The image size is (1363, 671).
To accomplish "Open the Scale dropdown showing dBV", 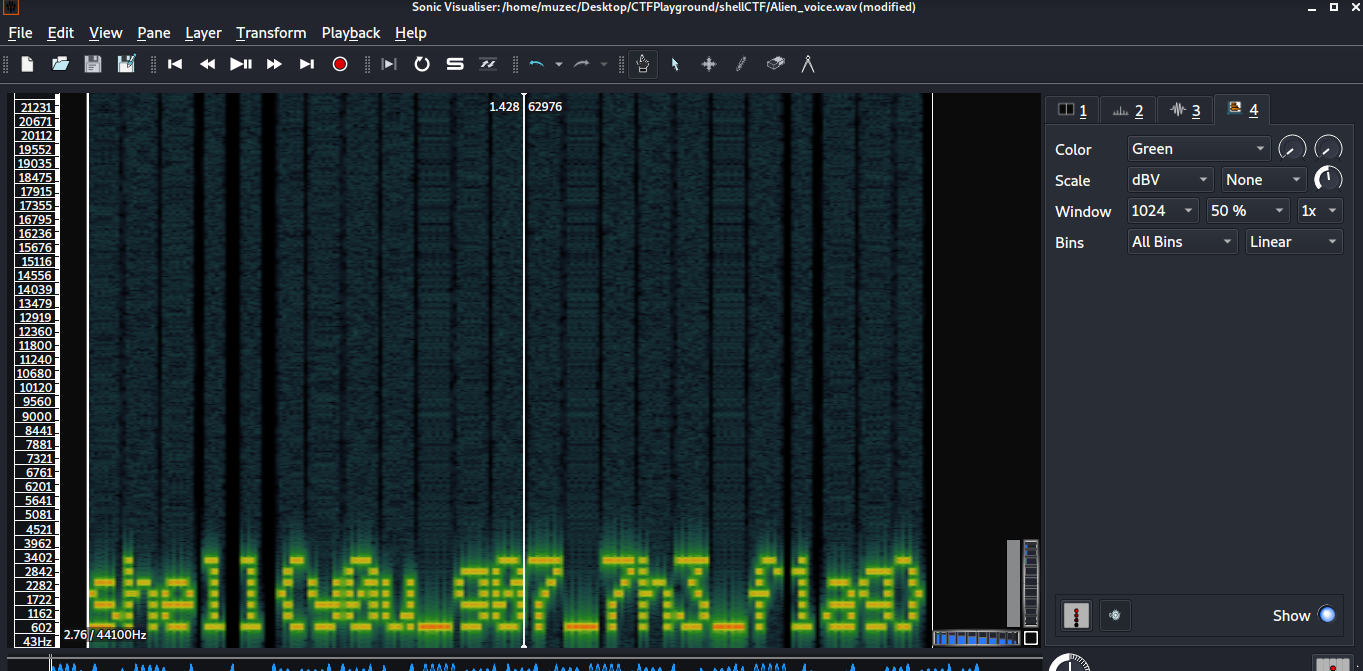I will point(1169,180).
